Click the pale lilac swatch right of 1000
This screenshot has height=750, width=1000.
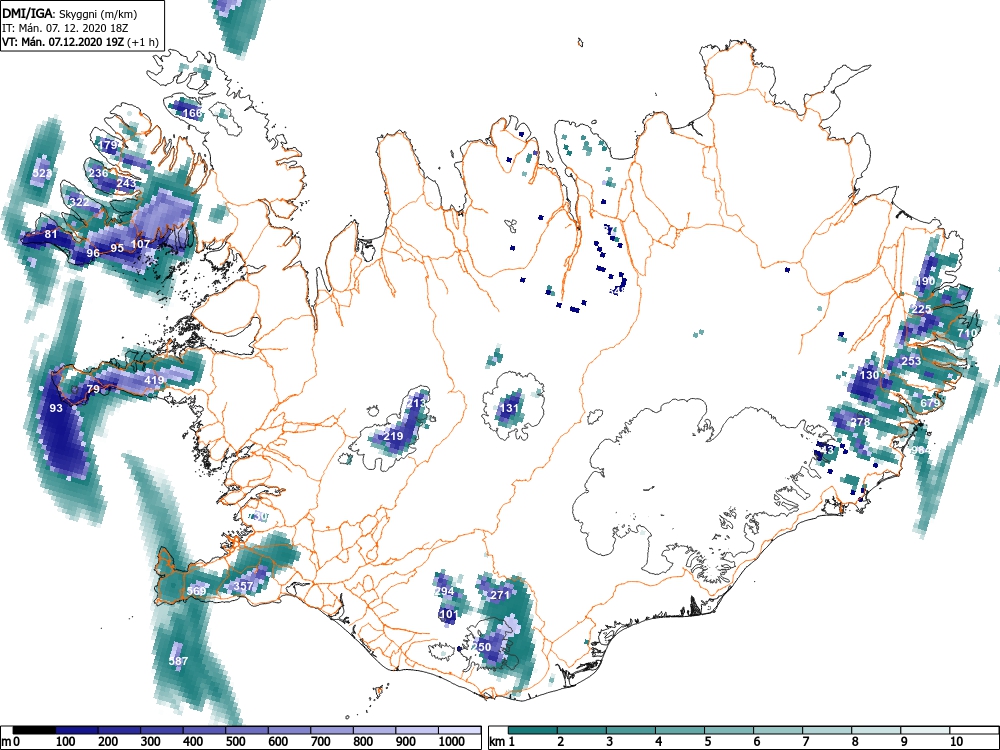point(459,730)
